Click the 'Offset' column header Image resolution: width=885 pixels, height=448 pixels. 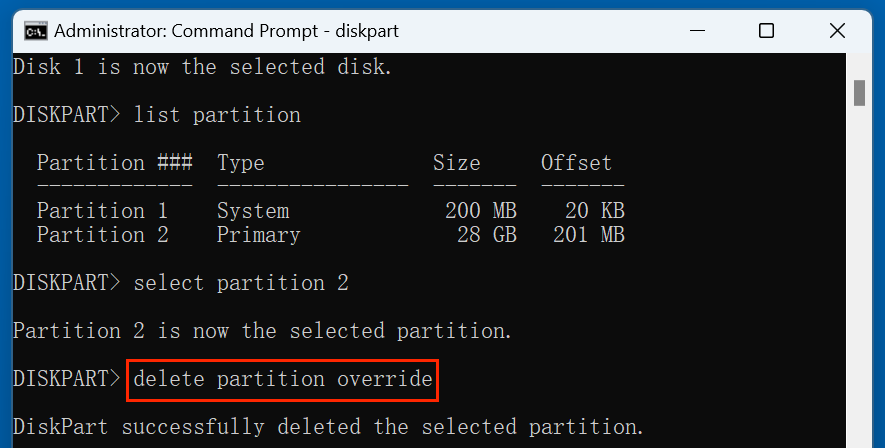(x=576, y=163)
